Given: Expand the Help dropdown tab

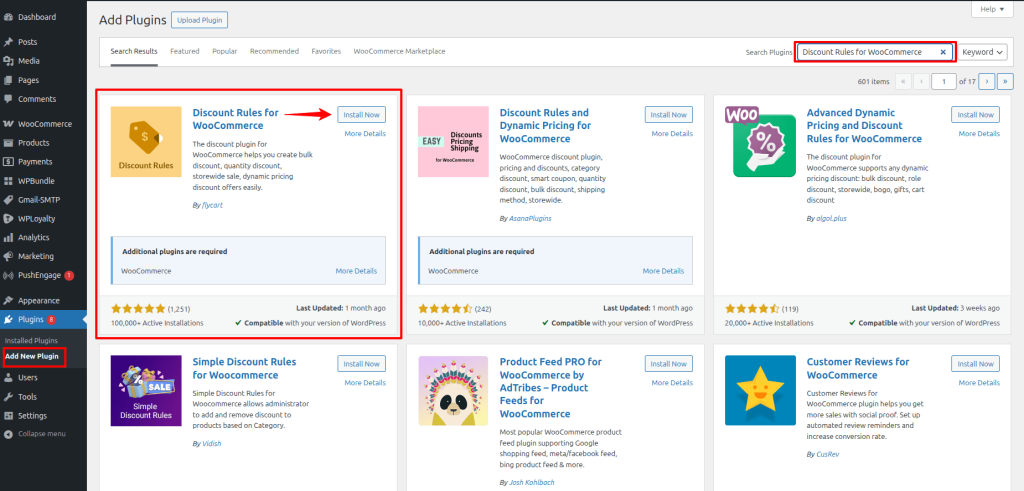Looking at the screenshot, I should (992, 9).
